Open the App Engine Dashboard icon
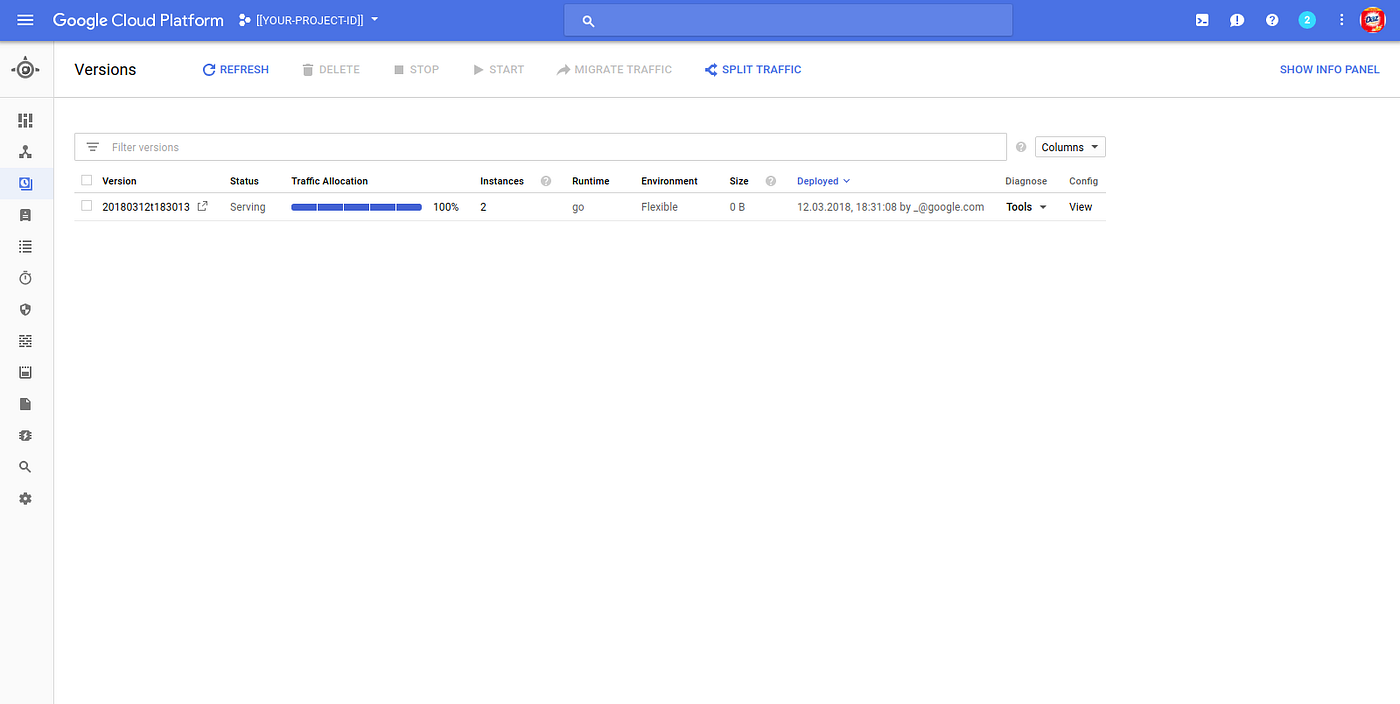1400x704 pixels. (25, 120)
